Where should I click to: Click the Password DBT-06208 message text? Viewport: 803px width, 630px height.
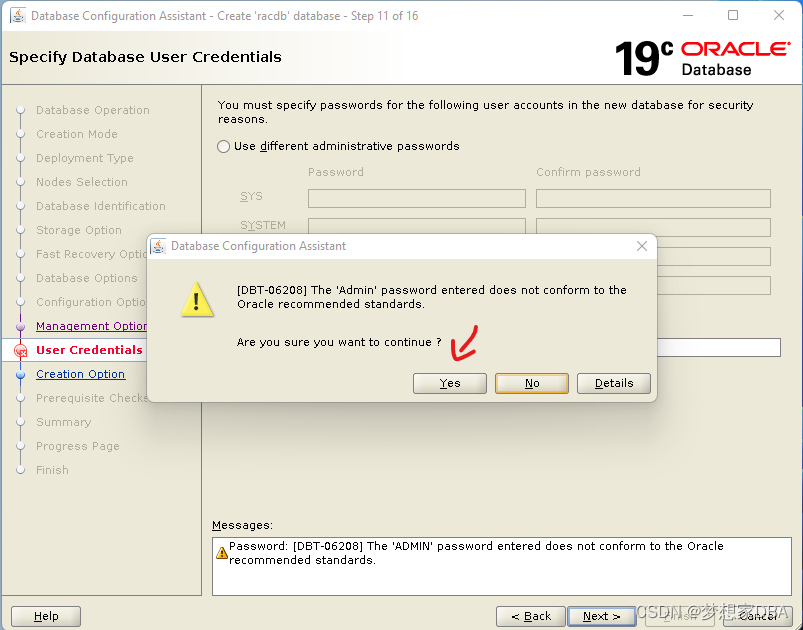[x=476, y=553]
